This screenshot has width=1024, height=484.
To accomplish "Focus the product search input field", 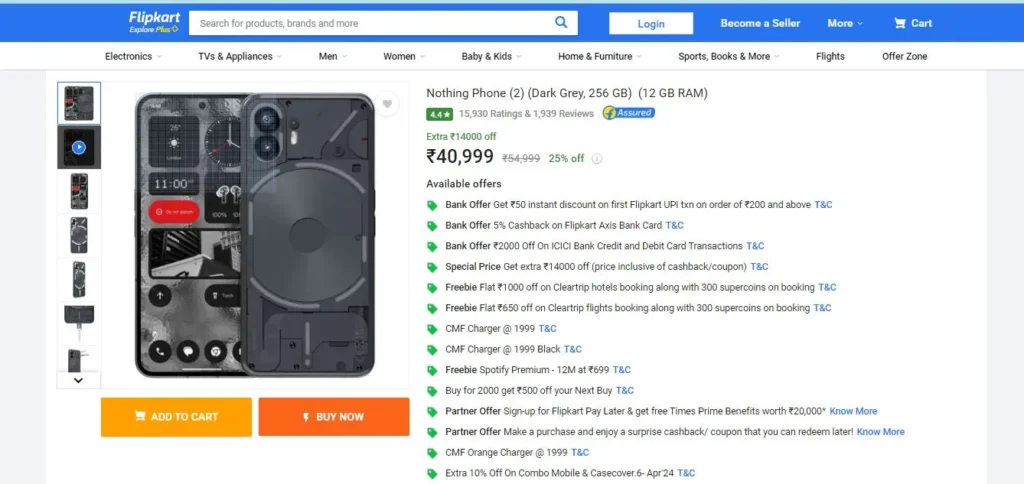I will click(x=371, y=23).
